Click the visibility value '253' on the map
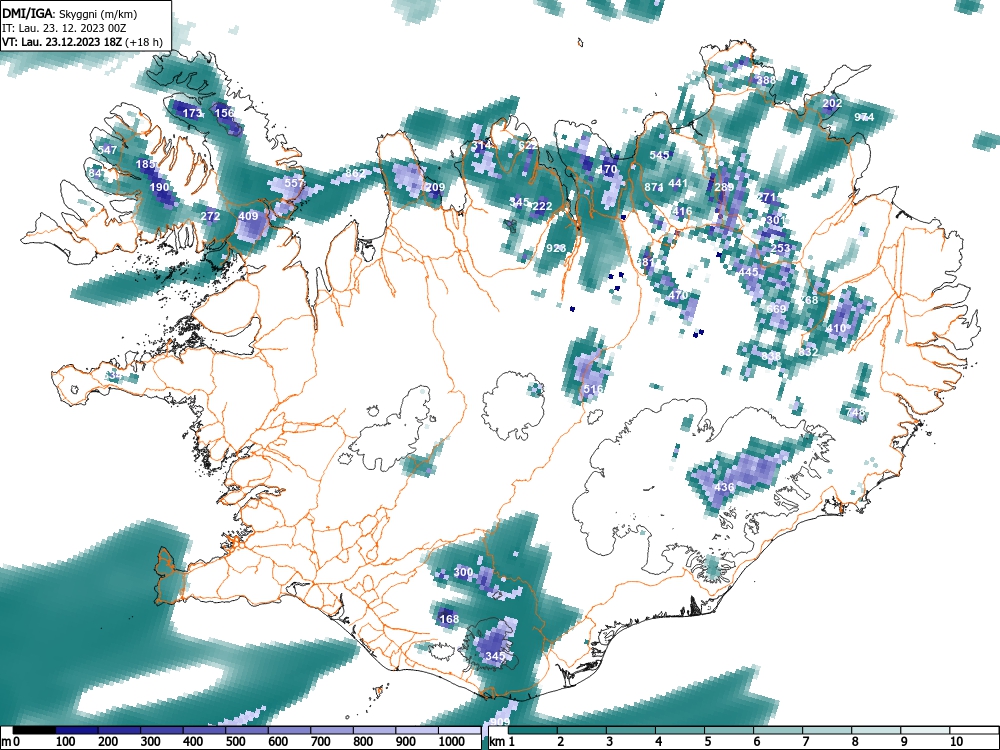Screen dimensions: 1000x750 (x=781, y=248)
